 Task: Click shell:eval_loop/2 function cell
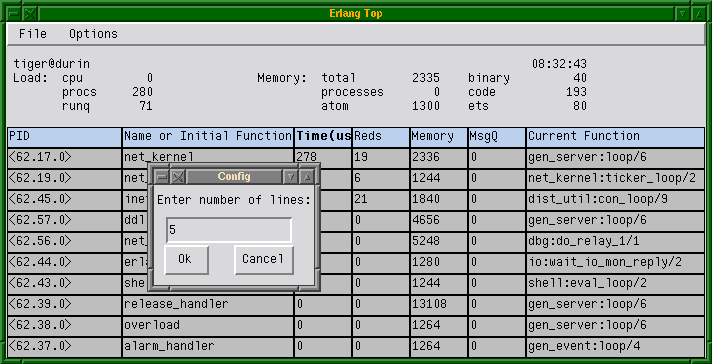coord(615,284)
